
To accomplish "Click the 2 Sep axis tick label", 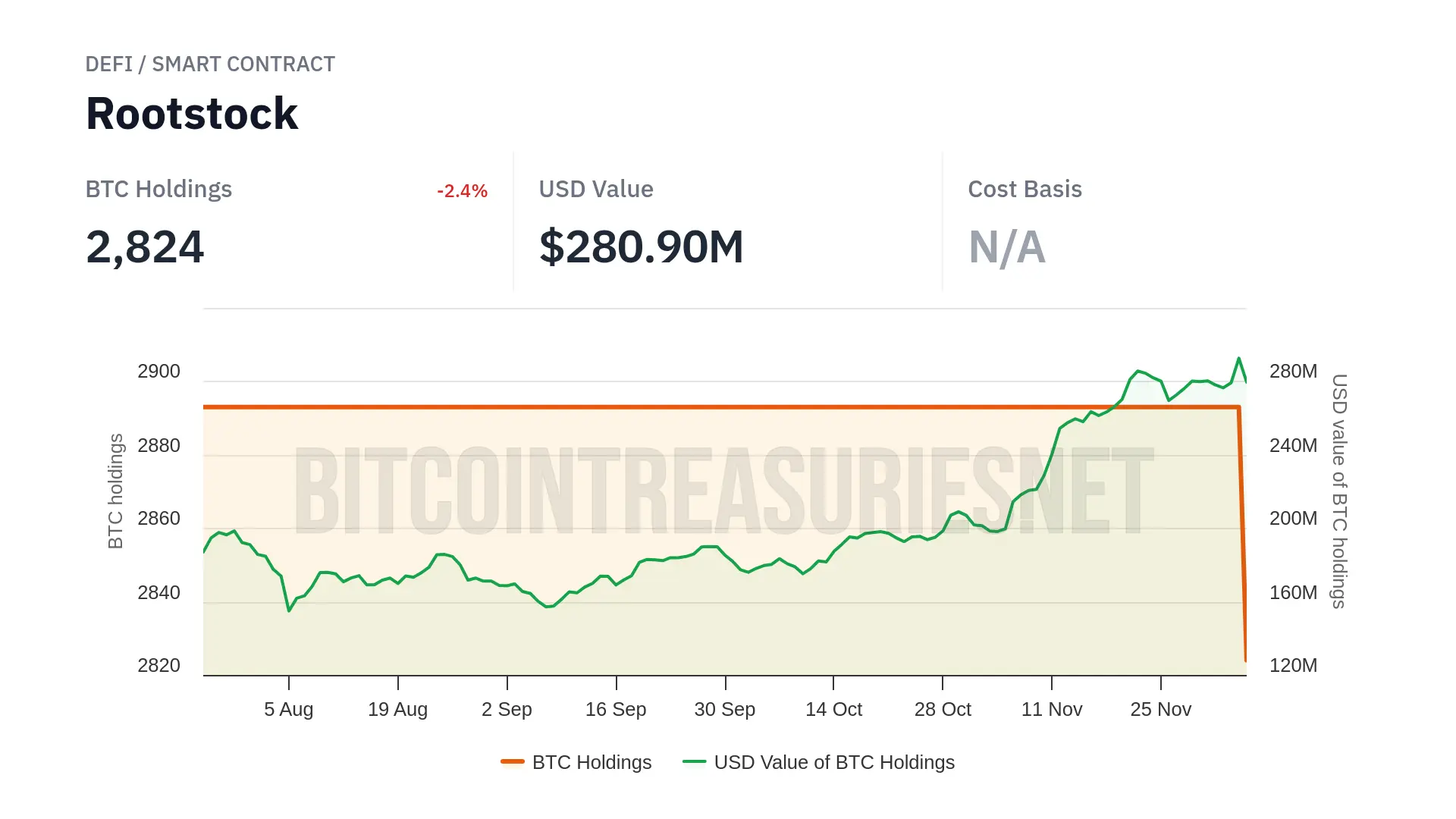I will point(507,710).
